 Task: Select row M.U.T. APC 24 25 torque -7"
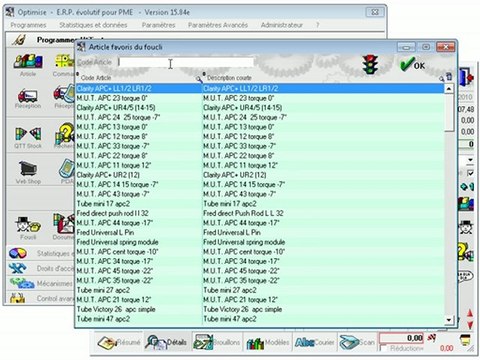[x=260, y=117]
